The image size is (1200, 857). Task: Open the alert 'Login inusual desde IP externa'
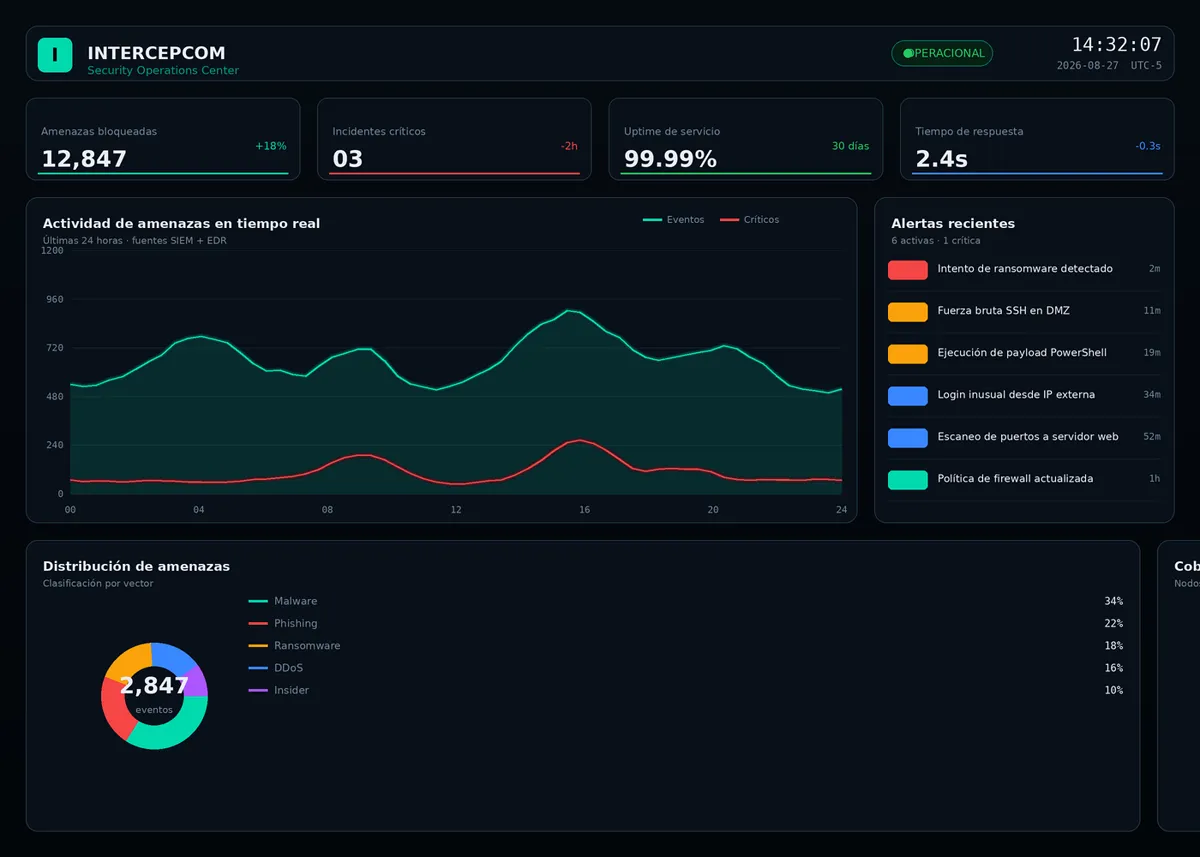click(x=1024, y=395)
